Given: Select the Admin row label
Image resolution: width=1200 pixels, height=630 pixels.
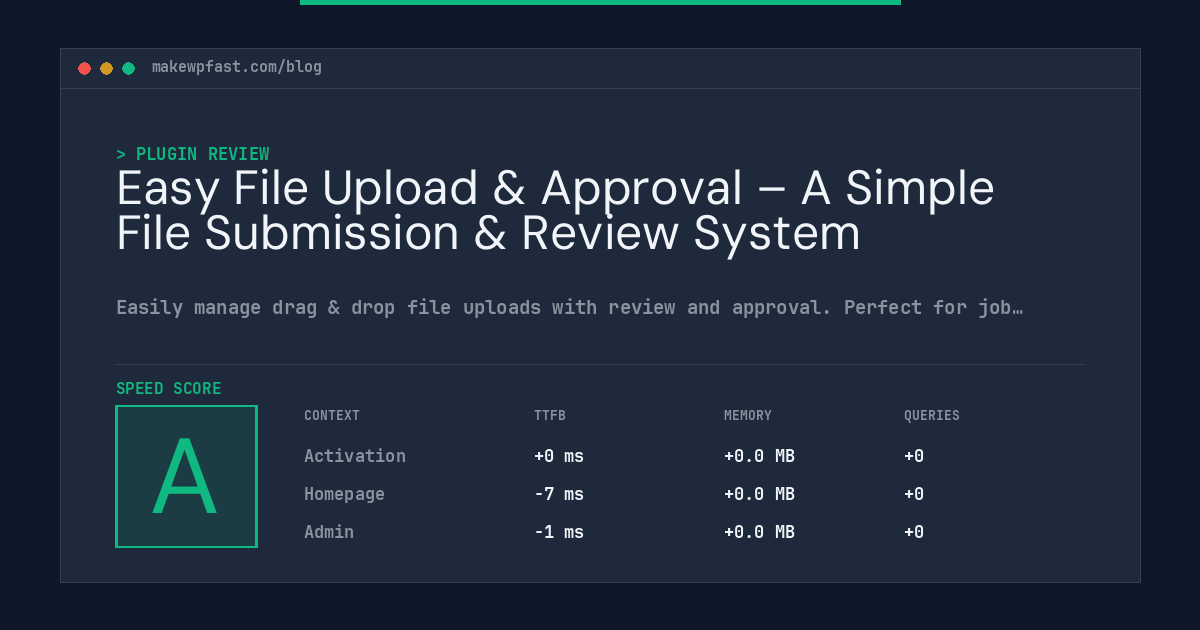Looking at the screenshot, I should 329,532.
